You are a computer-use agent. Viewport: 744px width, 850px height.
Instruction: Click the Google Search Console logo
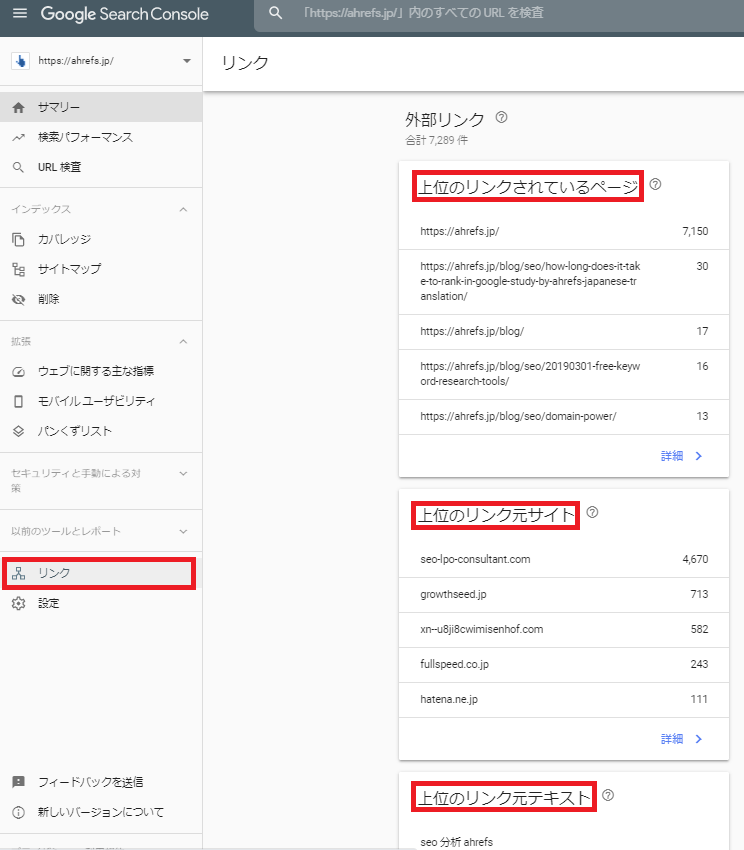[x=124, y=14]
